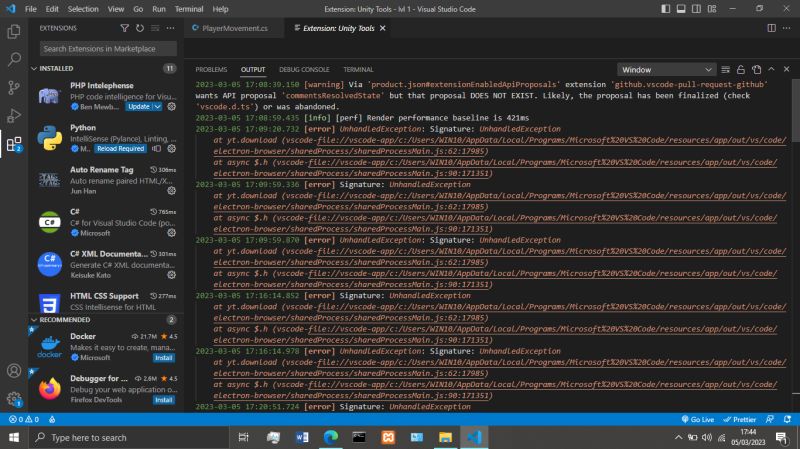This screenshot has width=800, height=449.
Task: Open File Explorer from taskbar
Action: [x=445, y=437]
